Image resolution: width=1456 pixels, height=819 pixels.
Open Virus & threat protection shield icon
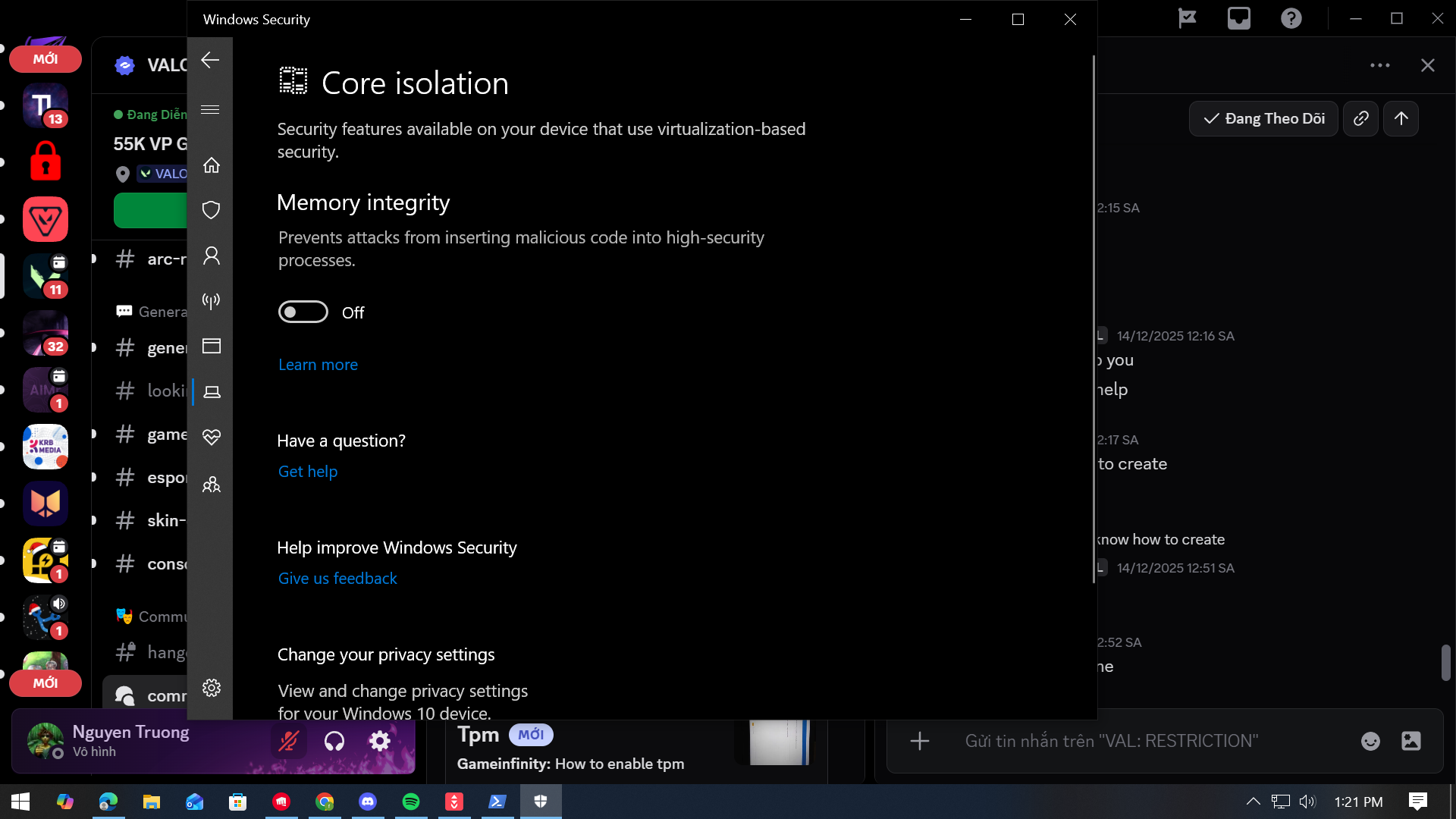coord(211,210)
